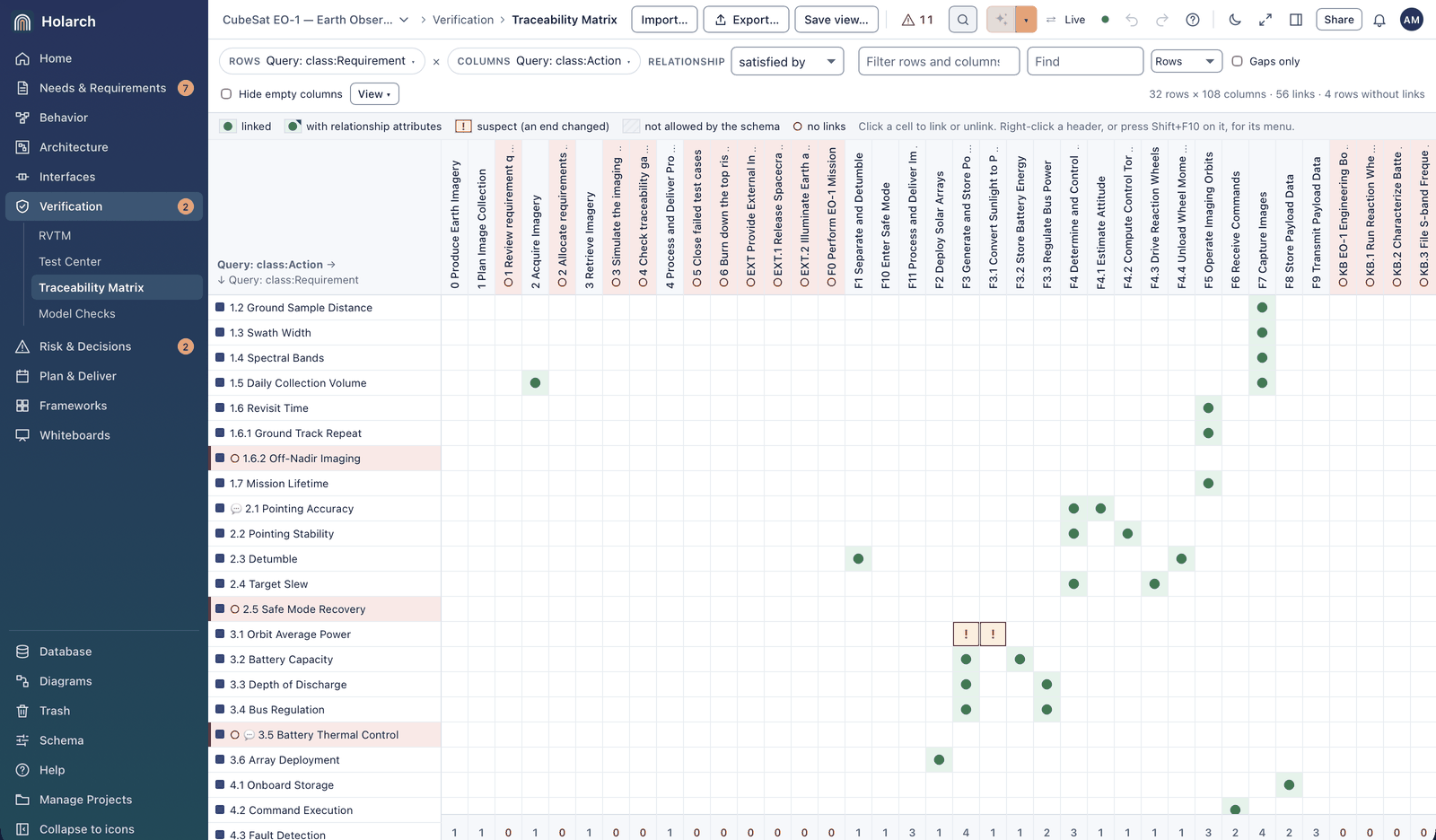Viewport: 1436px width, 840px height.
Task: Enable the Gaps only checkbox
Action: coord(1237,61)
